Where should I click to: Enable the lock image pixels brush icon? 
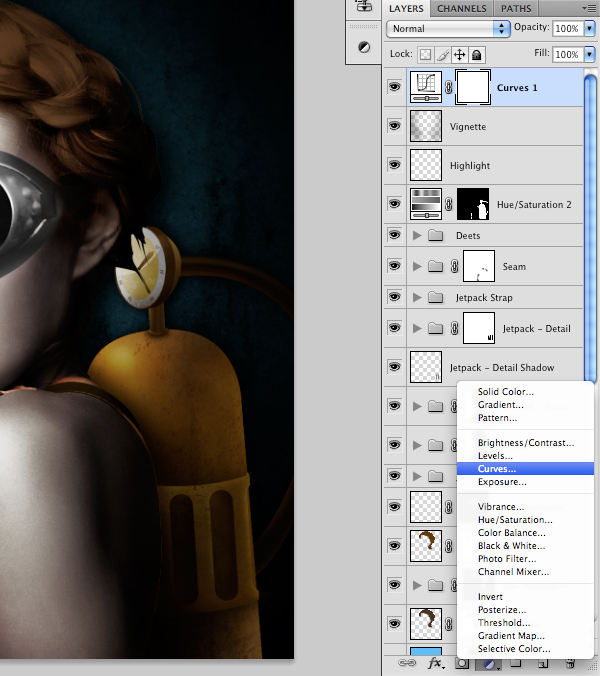(443, 54)
